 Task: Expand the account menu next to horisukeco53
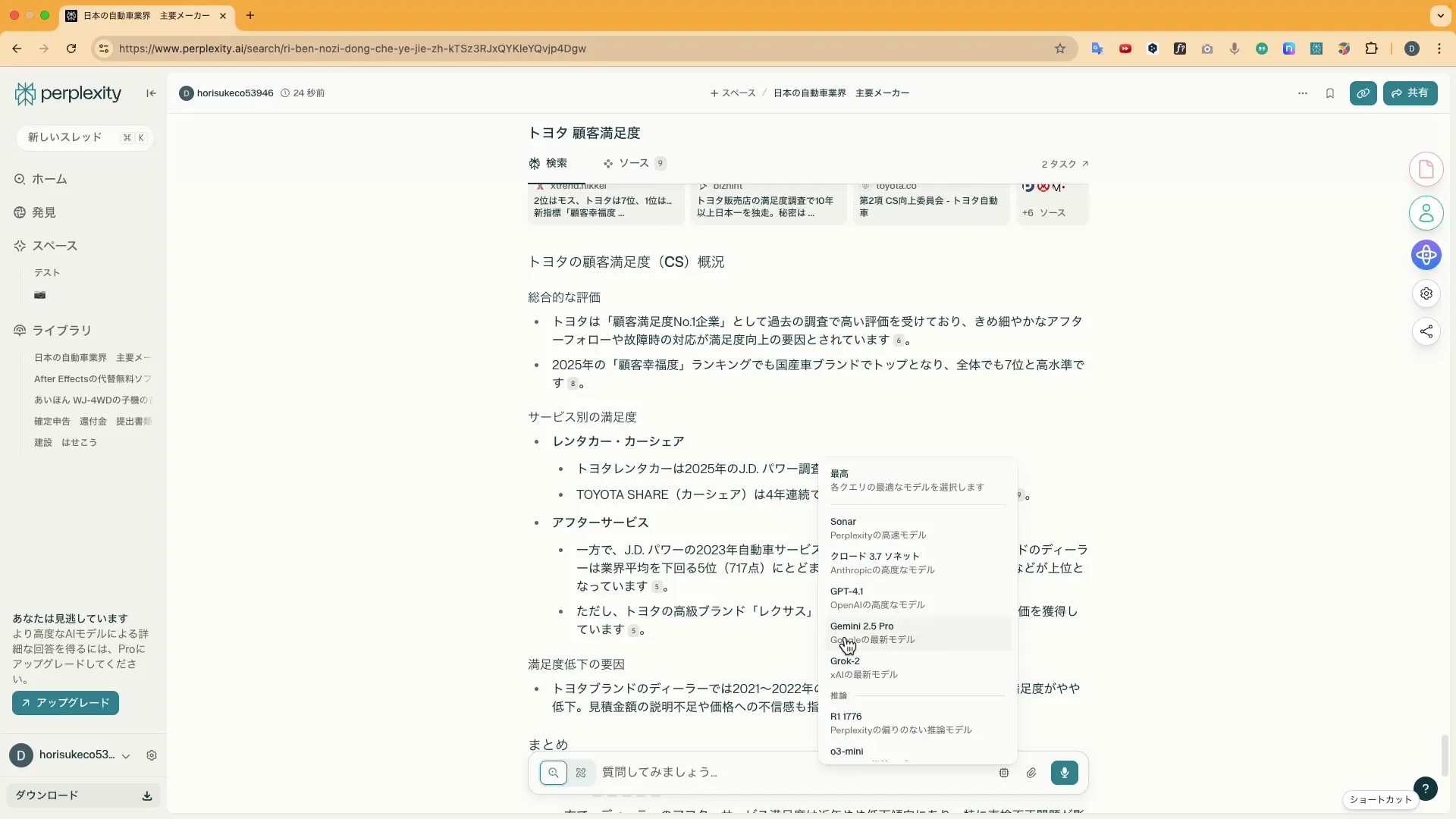126,755
